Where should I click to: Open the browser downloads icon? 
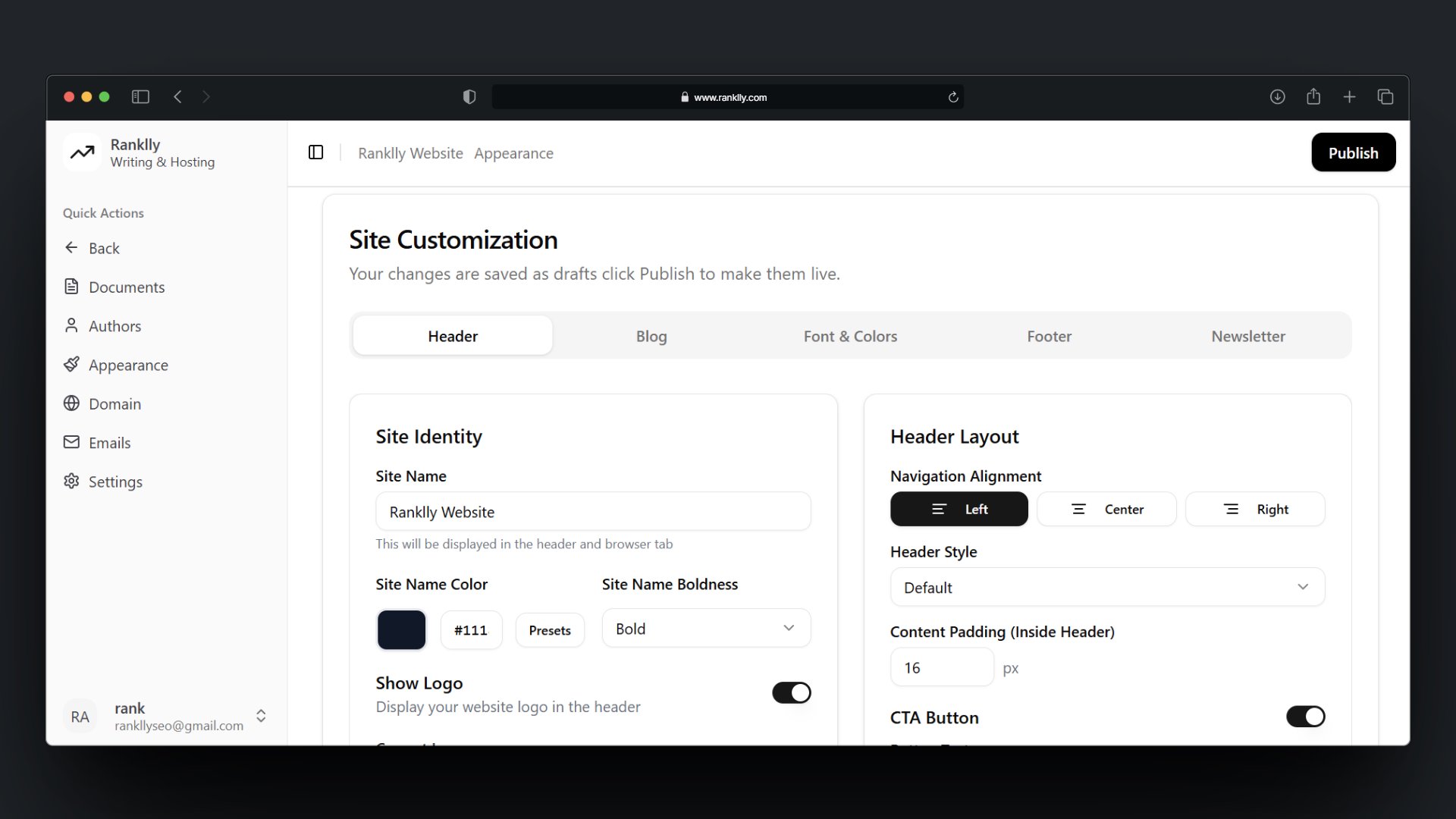coord(1277,97)
